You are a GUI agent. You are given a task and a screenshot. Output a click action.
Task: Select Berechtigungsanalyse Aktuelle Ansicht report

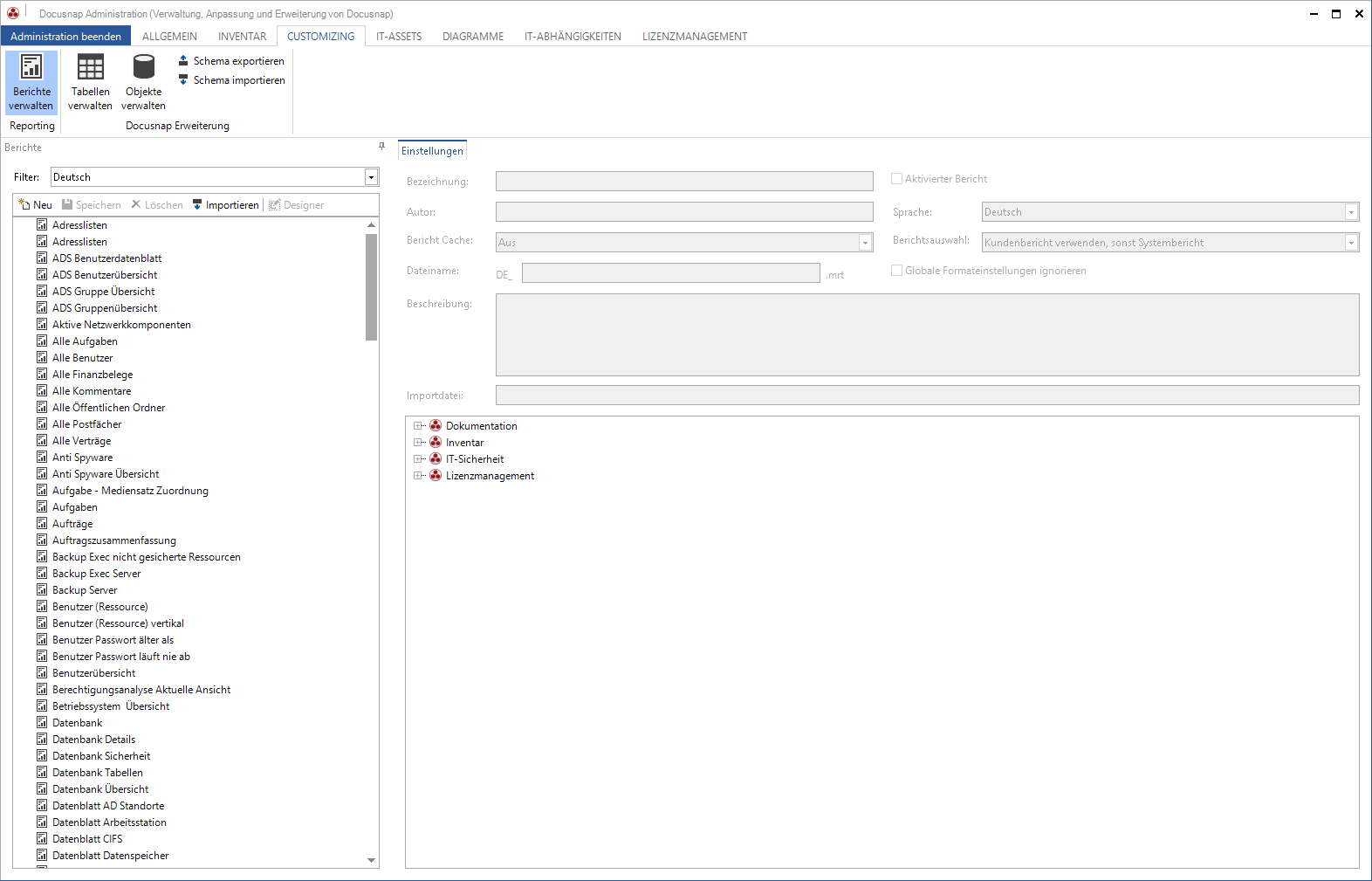(141, 690)
